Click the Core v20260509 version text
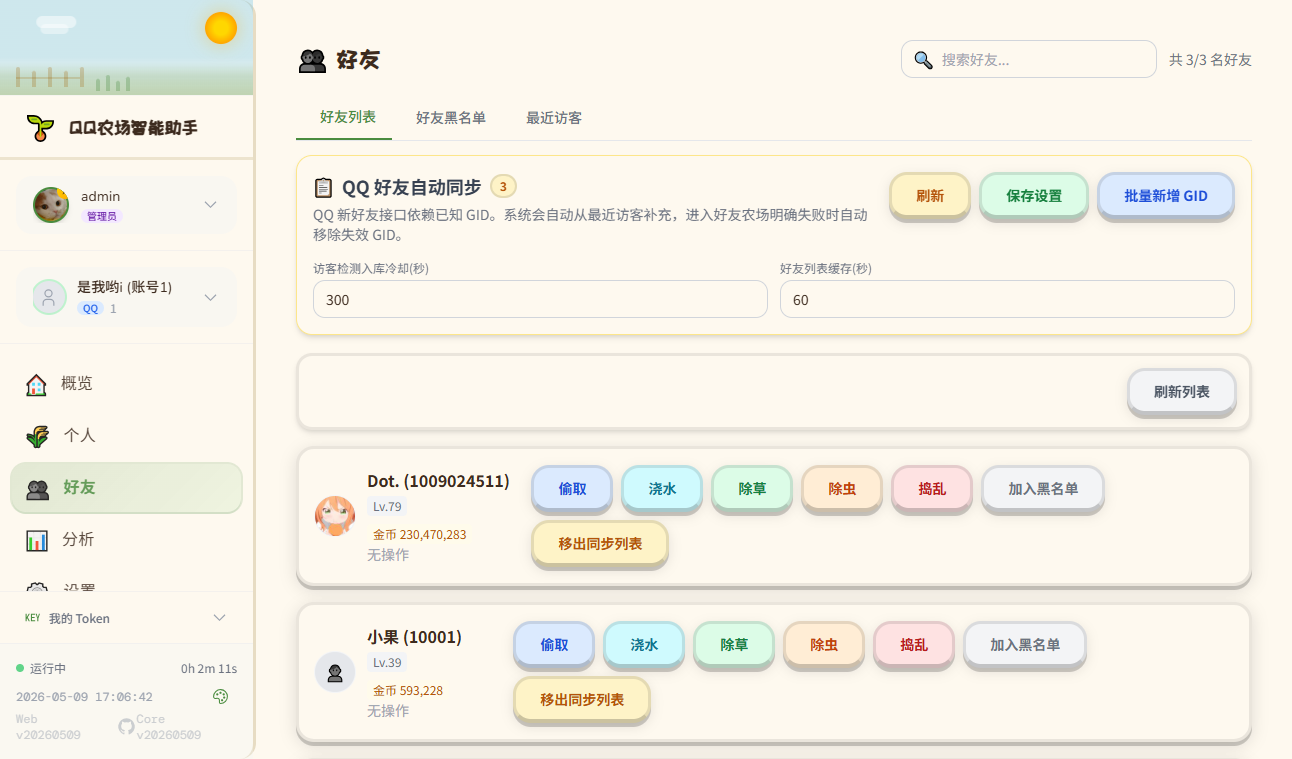The image size is (1292, 759). [168, 727]
